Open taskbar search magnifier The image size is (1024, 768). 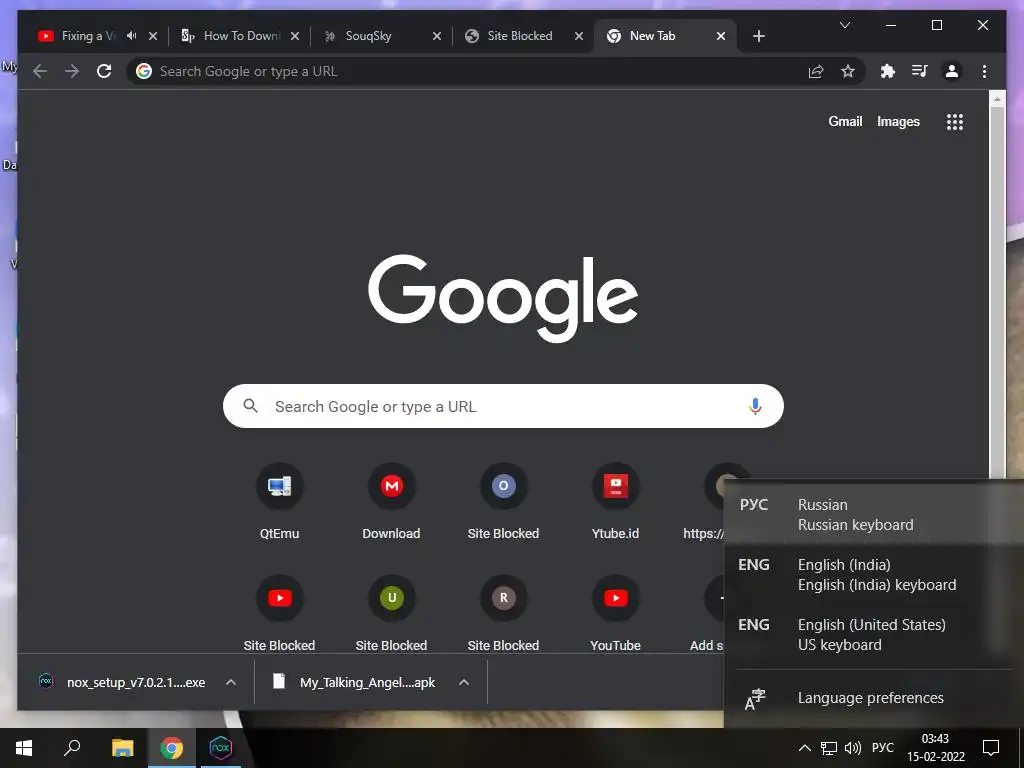[x=72, y=748]
